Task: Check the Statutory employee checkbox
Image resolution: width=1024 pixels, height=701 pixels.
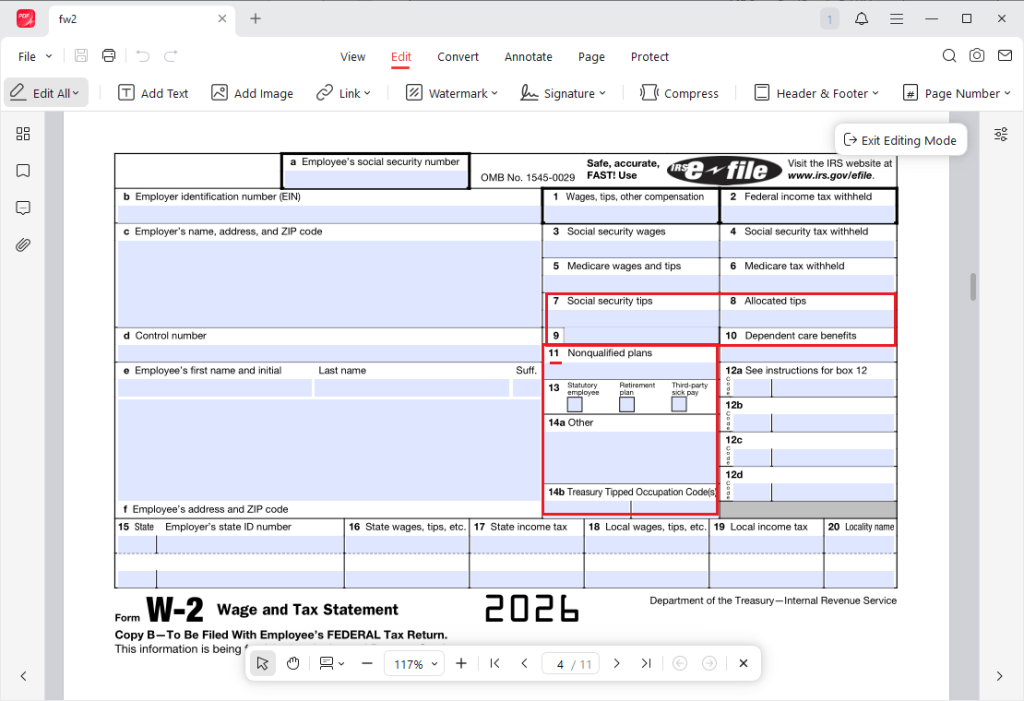Action: click(575, 404)
